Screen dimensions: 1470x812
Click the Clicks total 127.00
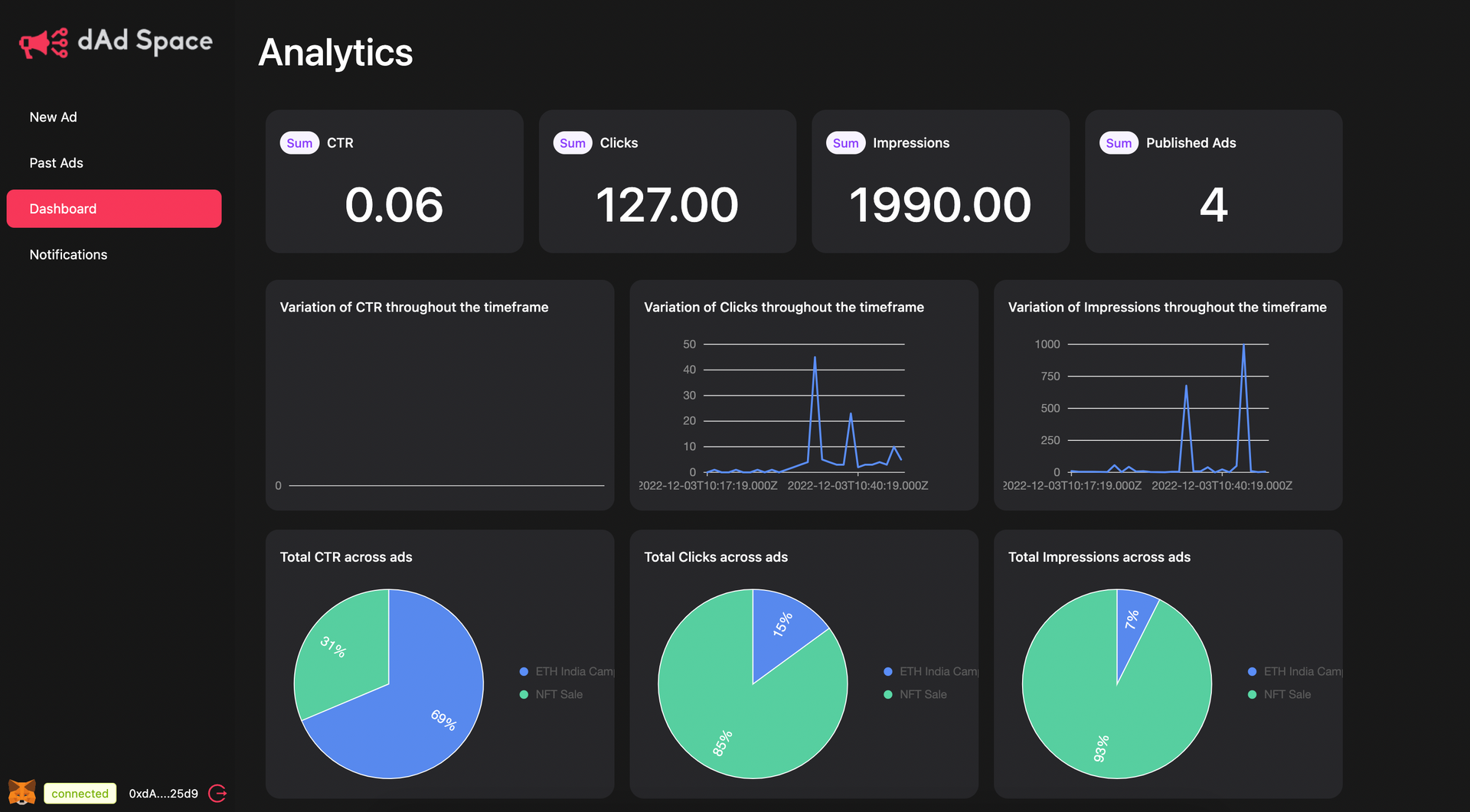[667, 205]
